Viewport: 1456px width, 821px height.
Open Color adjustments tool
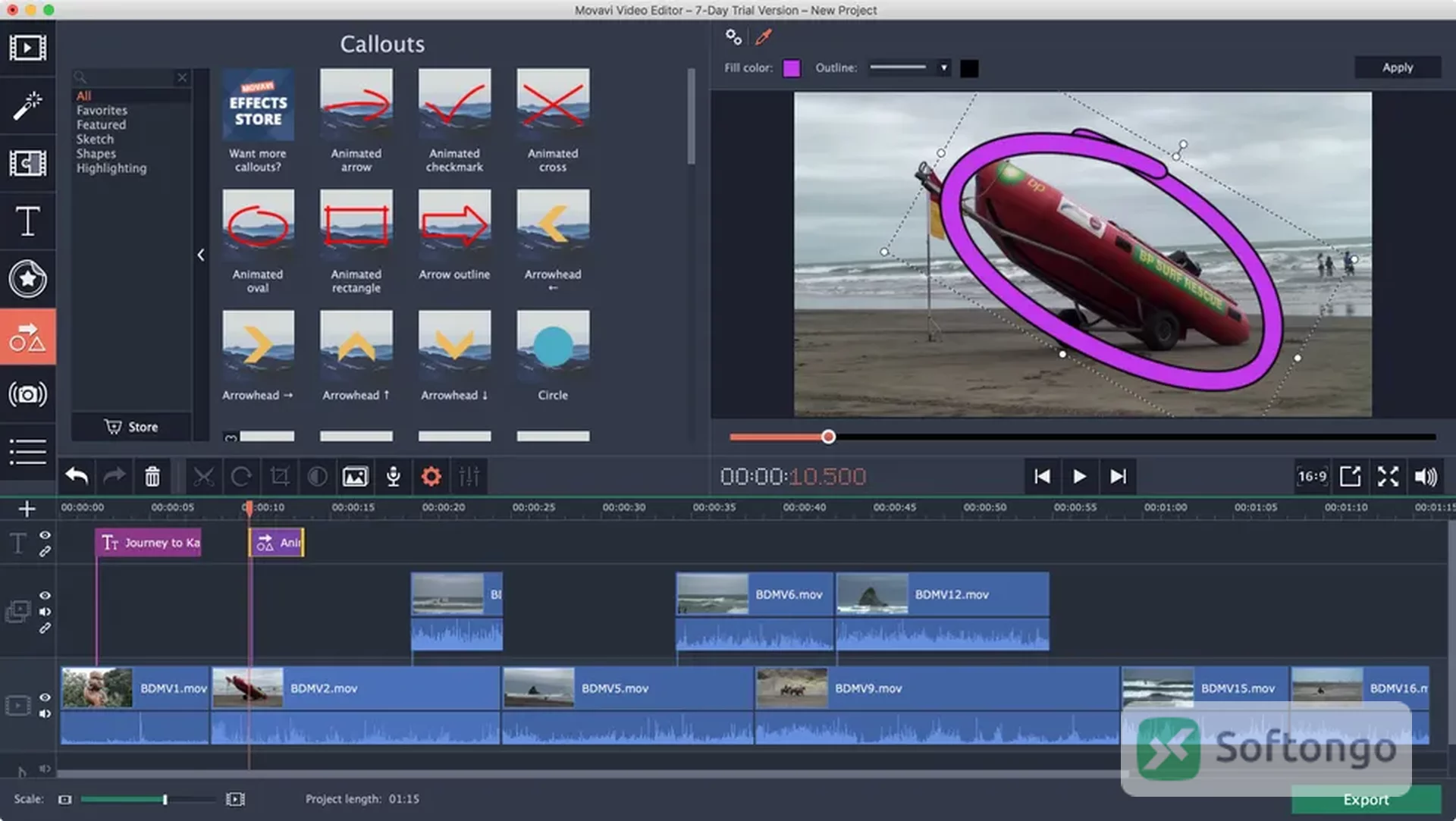click(317, 476)
